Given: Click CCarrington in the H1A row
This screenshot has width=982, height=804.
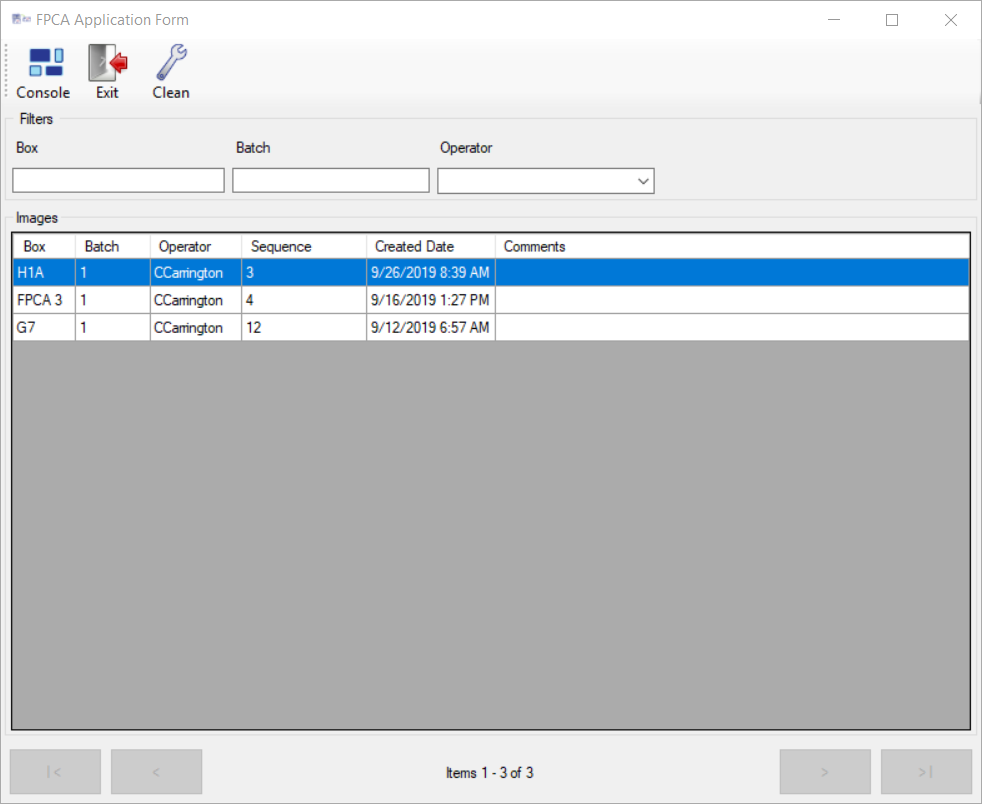Looking at the screenshot, I should [x=196, y=272].
